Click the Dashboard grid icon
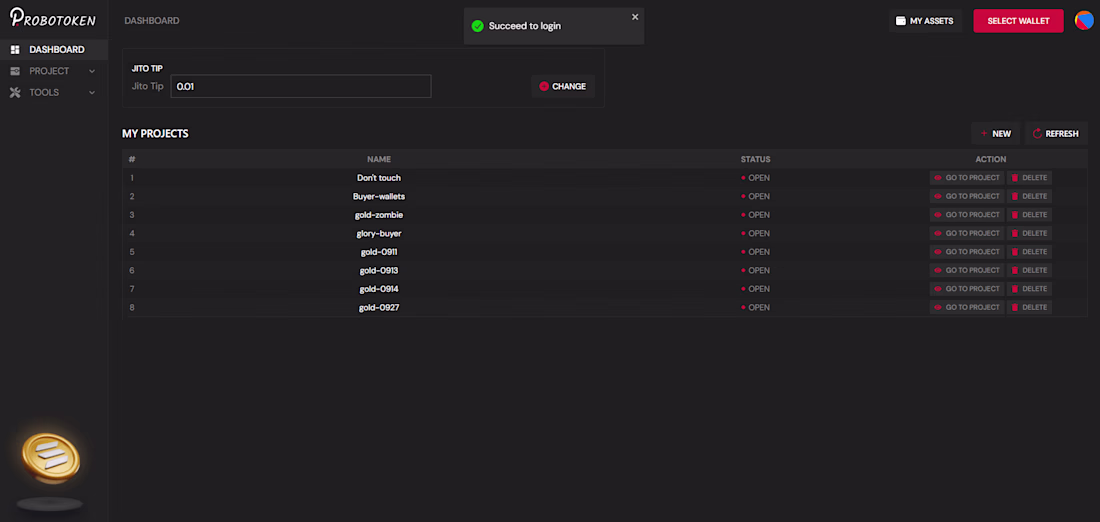This screenshot has height=522, width=1100. pos(15,50)
